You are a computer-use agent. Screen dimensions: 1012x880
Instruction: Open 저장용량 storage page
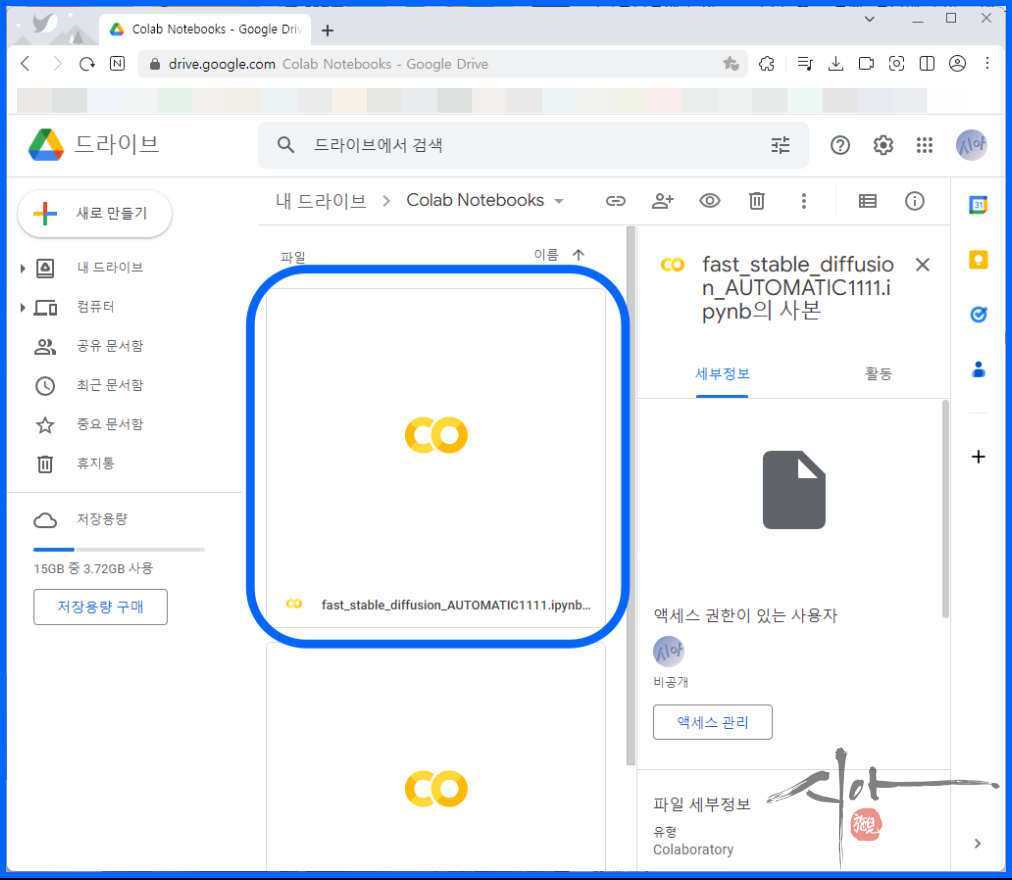pyautogui.click(x=102, y=520)
